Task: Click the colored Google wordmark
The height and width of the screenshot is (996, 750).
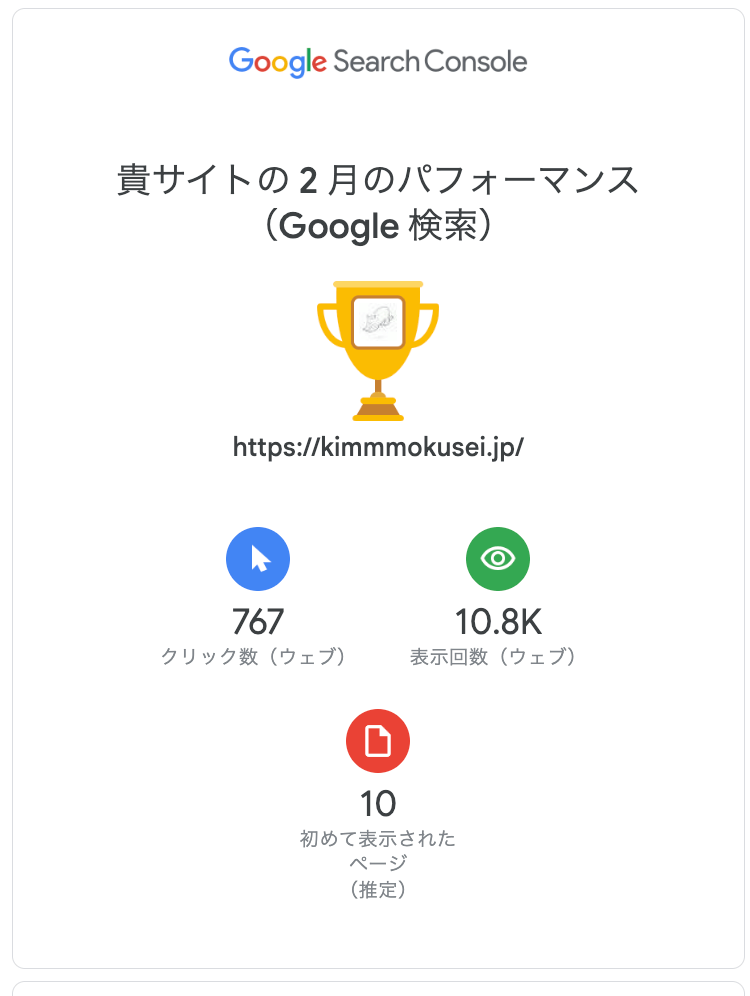Action: click(x=277, y=62)
